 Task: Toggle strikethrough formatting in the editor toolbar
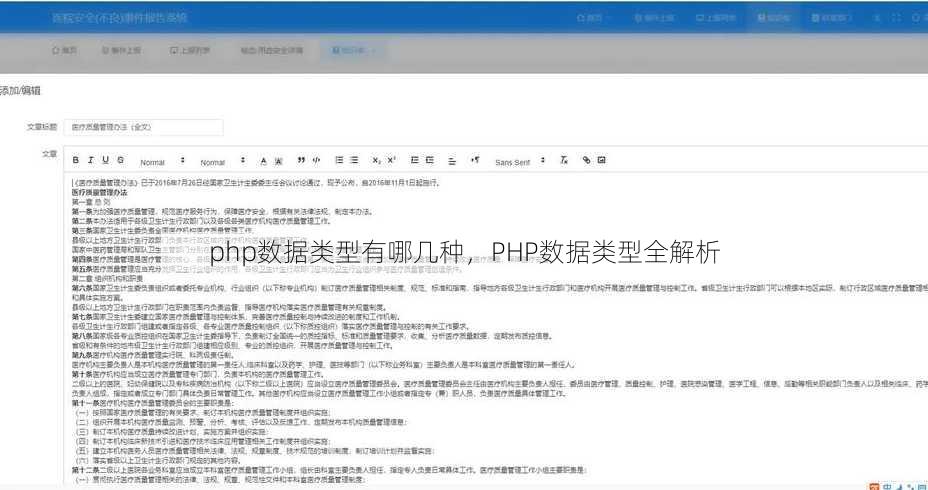coord(121,160)
